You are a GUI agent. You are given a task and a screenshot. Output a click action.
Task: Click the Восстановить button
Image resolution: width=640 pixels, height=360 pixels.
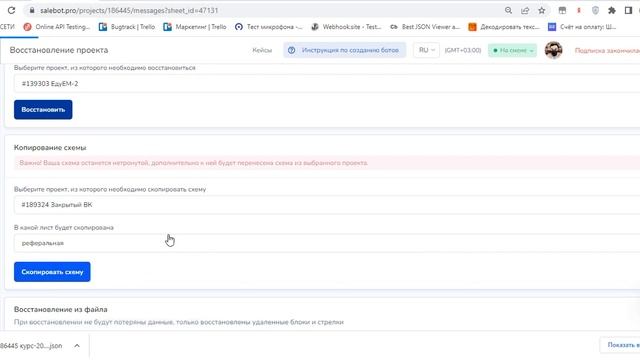(43, 110)
